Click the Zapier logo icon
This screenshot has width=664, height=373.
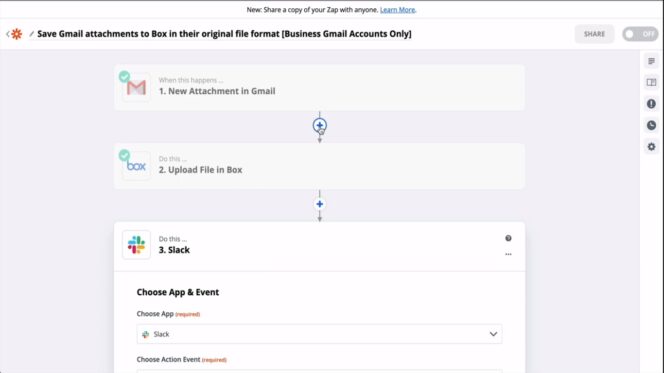tap(17, 34)
